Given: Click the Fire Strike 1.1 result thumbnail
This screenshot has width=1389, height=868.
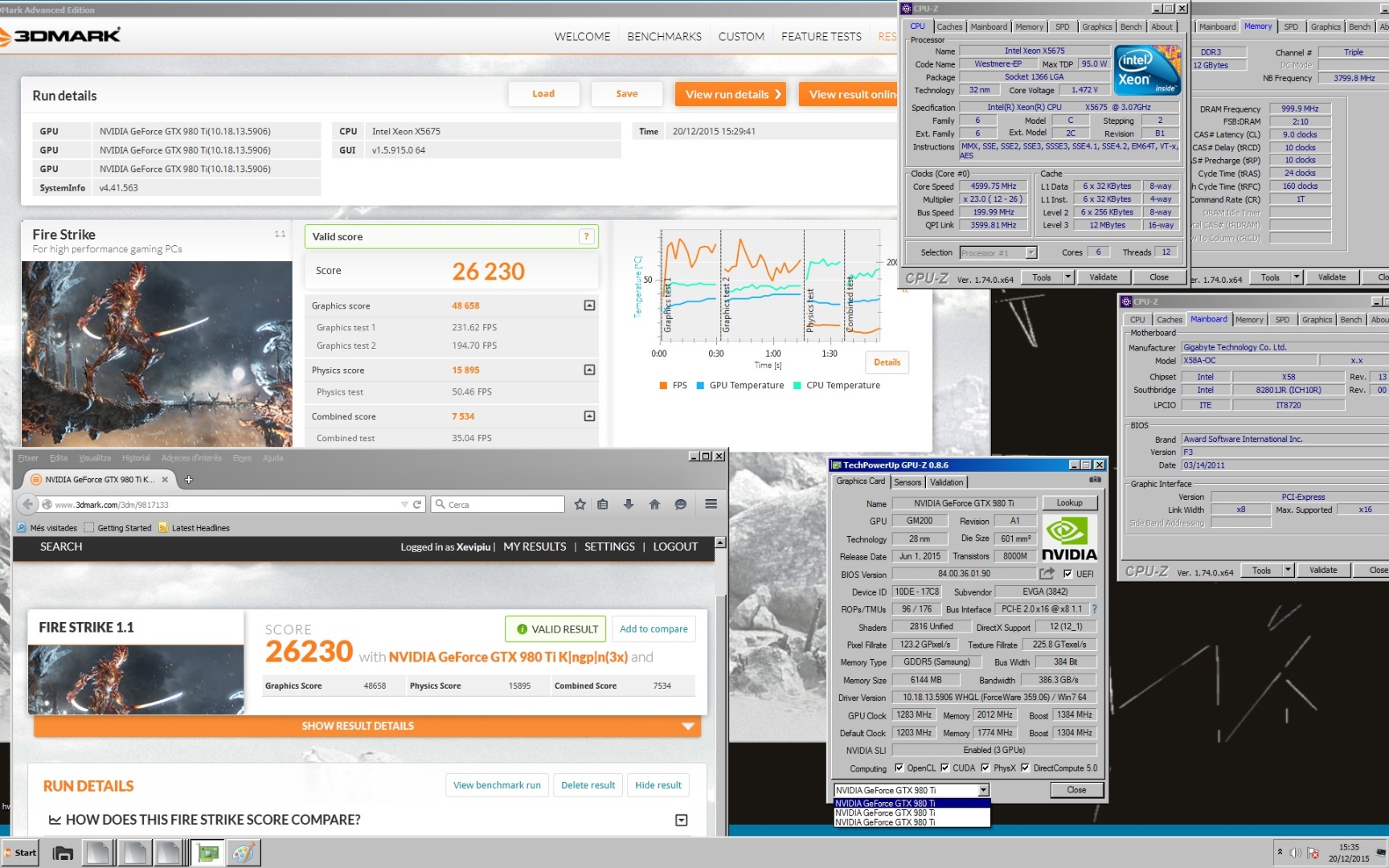Looking at the screenshot, I should [136, 679].
